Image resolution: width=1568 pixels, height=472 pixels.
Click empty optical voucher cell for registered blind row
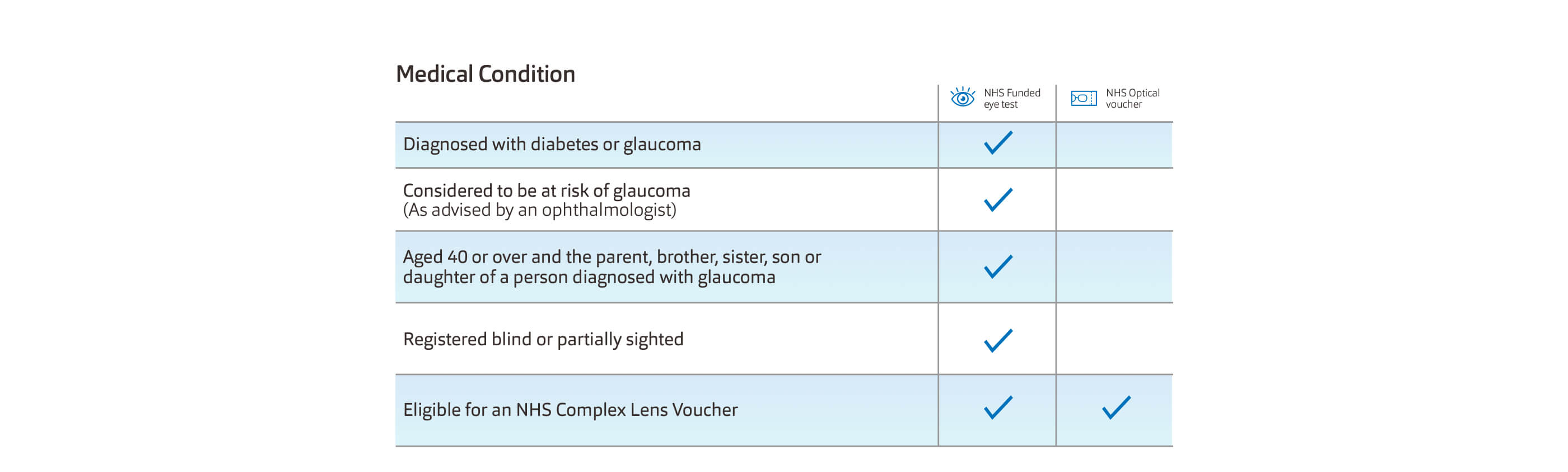pyautogui.click(x=1114, y=339)
